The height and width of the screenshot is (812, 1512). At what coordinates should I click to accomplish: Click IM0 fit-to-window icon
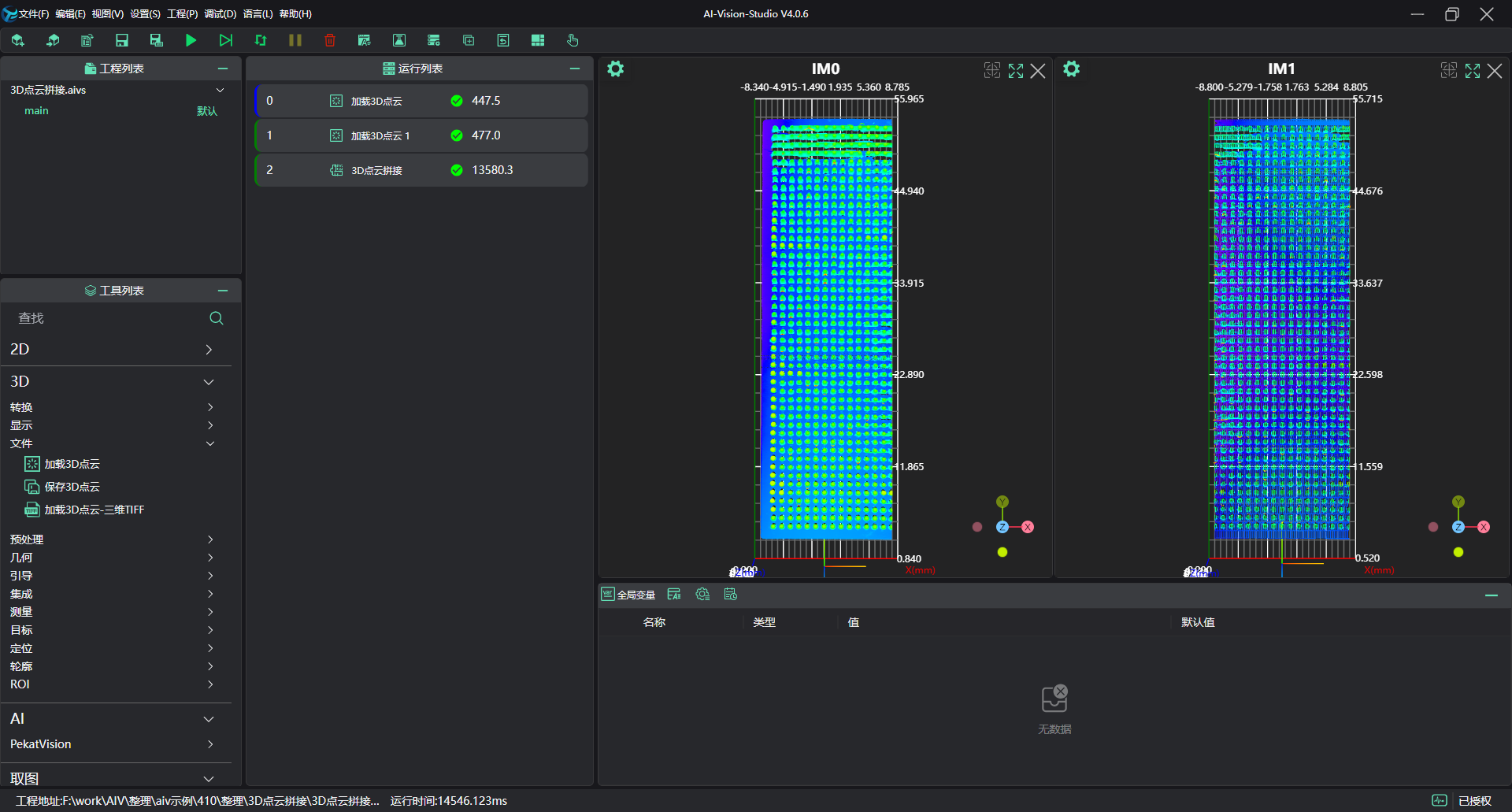[x=992, y=70]
